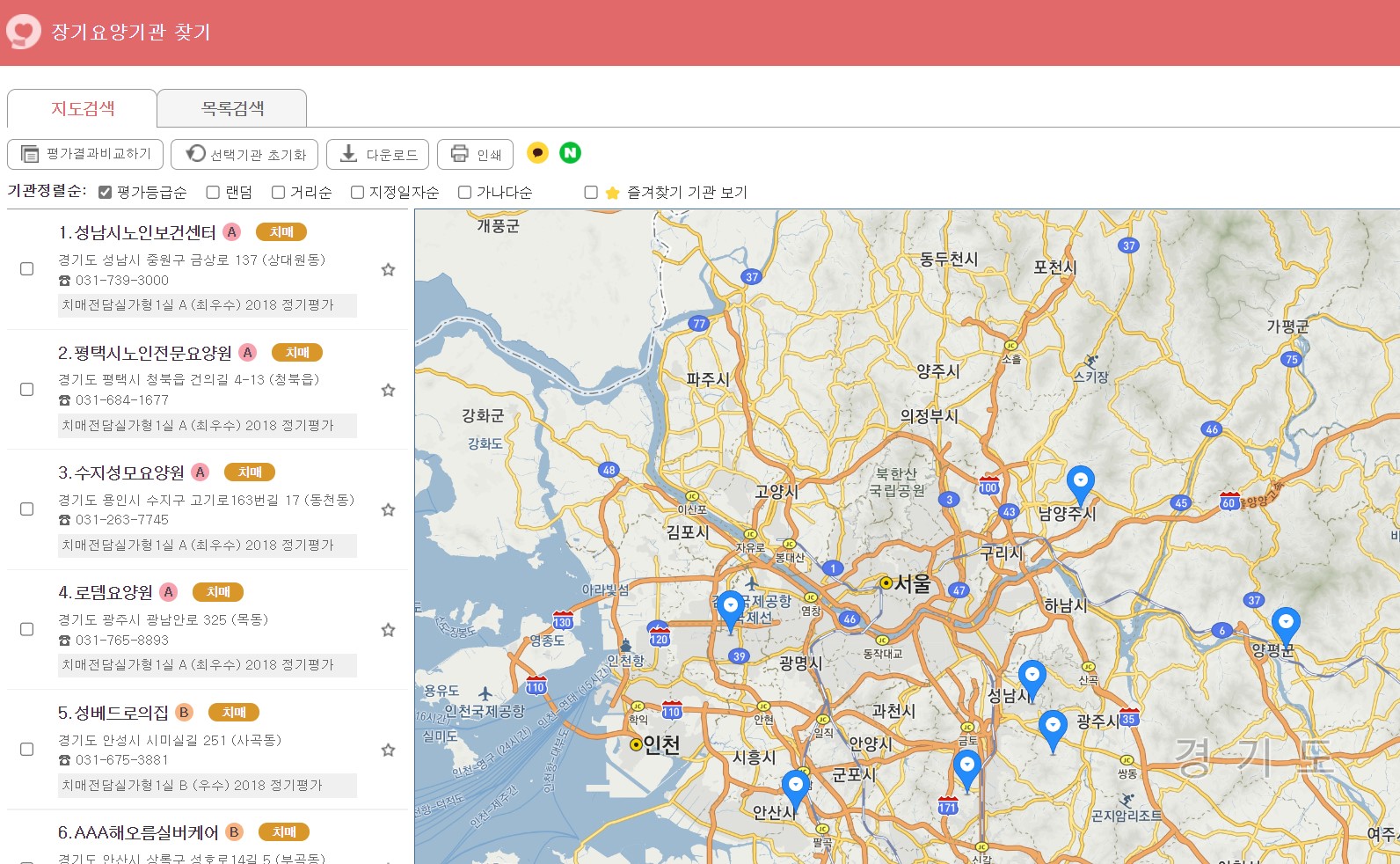Favorite 수지성모요양원 with the star
Screen dimensions: 1400x864
[388, 510]
